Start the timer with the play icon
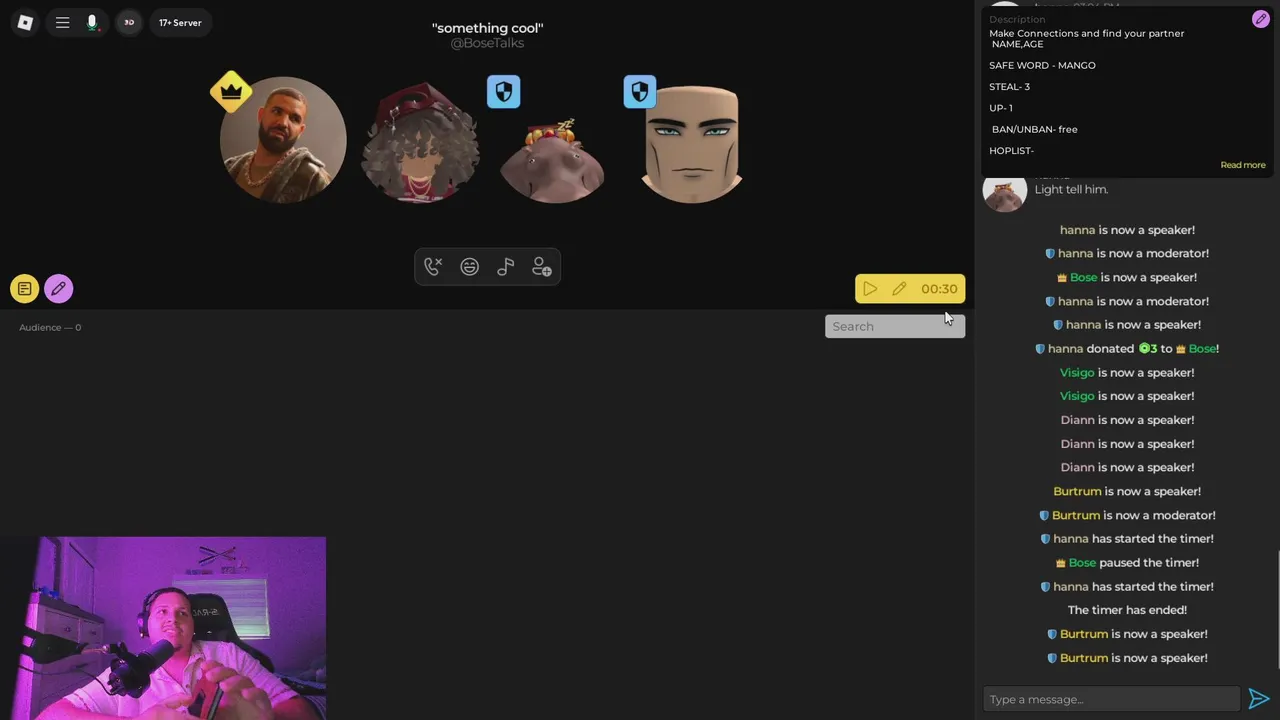 (870, 289)
